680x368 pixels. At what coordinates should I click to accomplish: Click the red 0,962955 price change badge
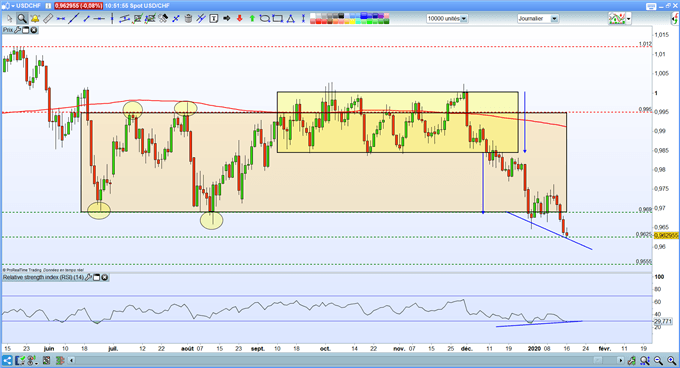coord(78,6)
